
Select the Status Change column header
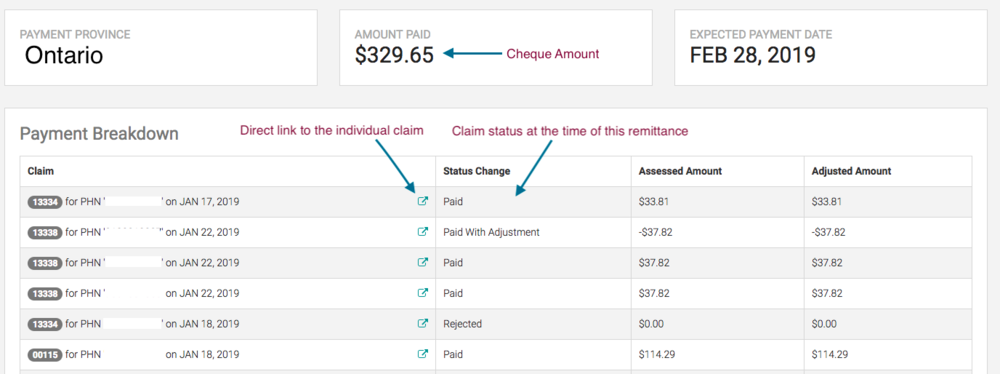(x=476, y=171)
